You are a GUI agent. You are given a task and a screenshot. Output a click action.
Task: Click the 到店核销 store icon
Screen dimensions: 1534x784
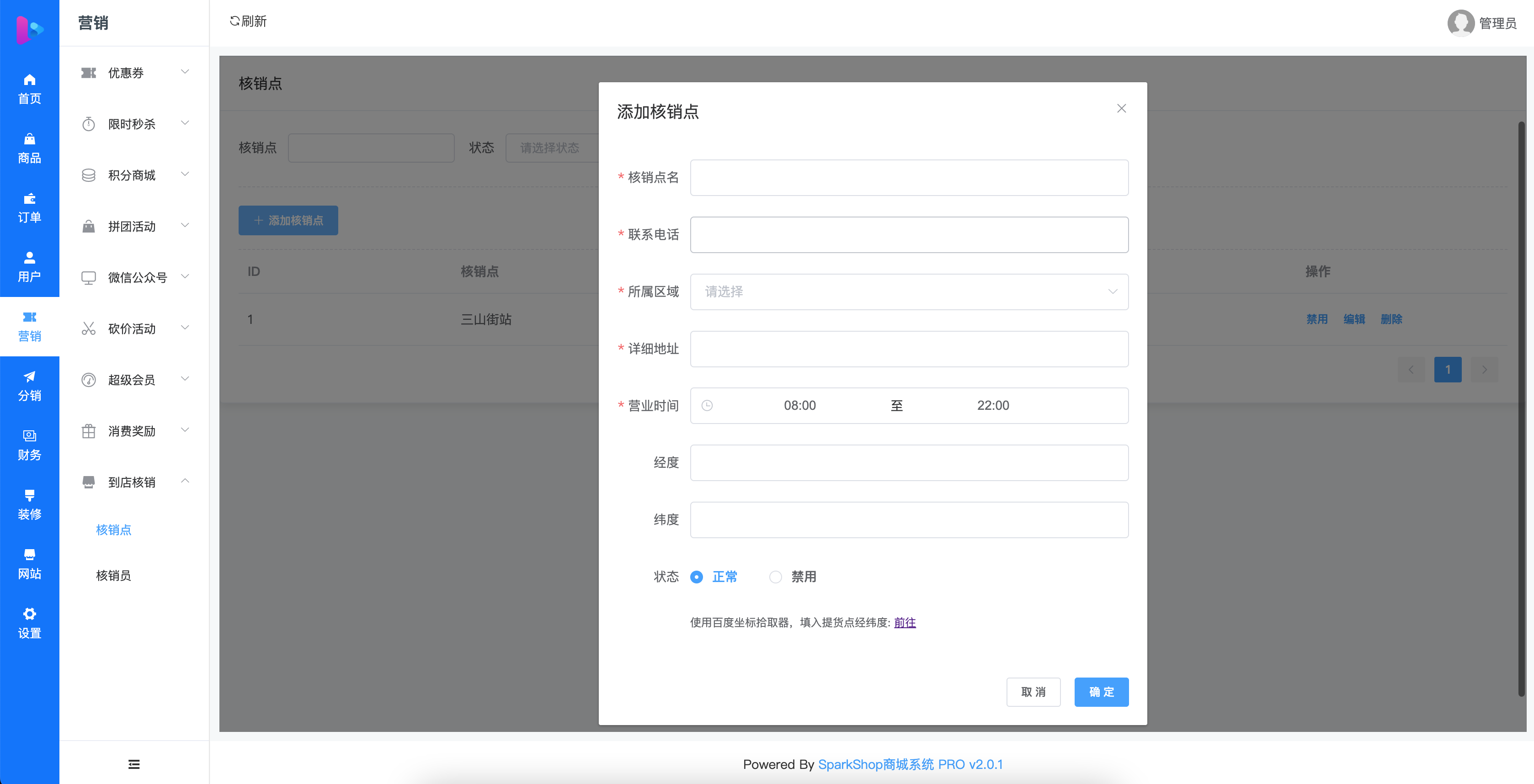click(89, 482)
